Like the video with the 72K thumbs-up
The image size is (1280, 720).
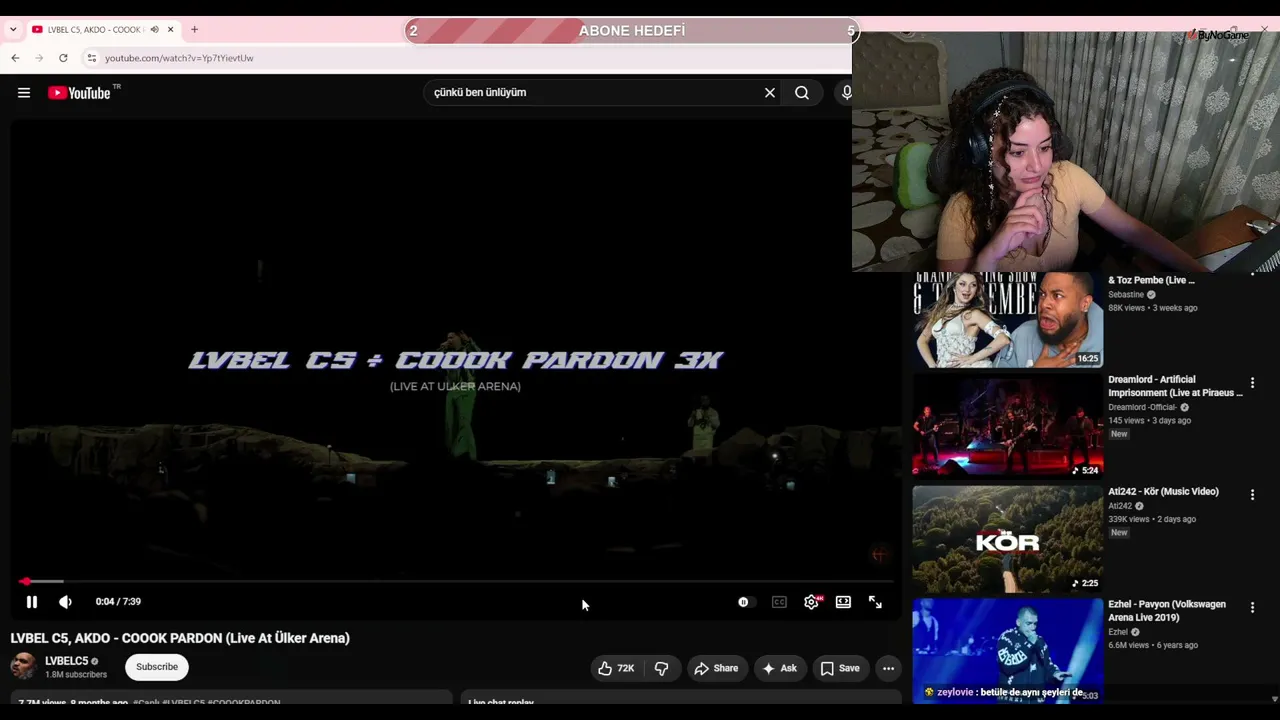[616, 668]
